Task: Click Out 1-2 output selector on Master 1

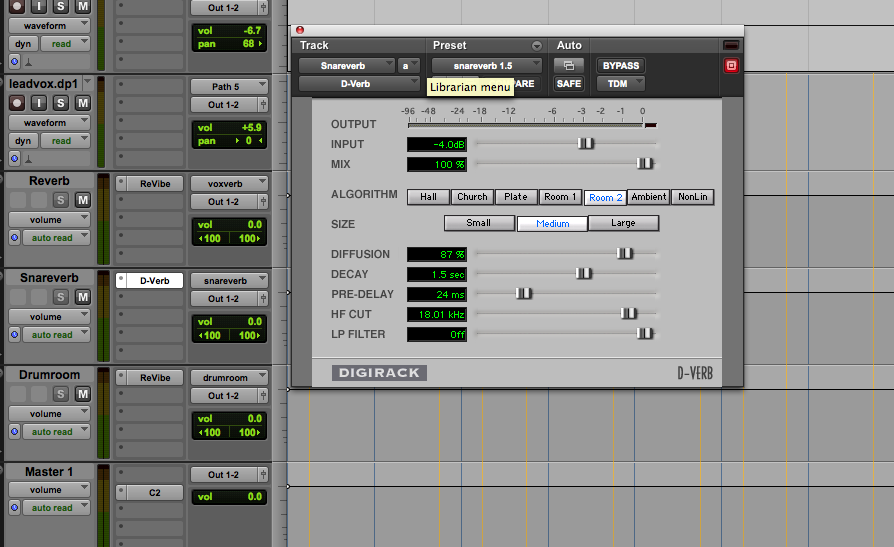Action: coord(224,475)
